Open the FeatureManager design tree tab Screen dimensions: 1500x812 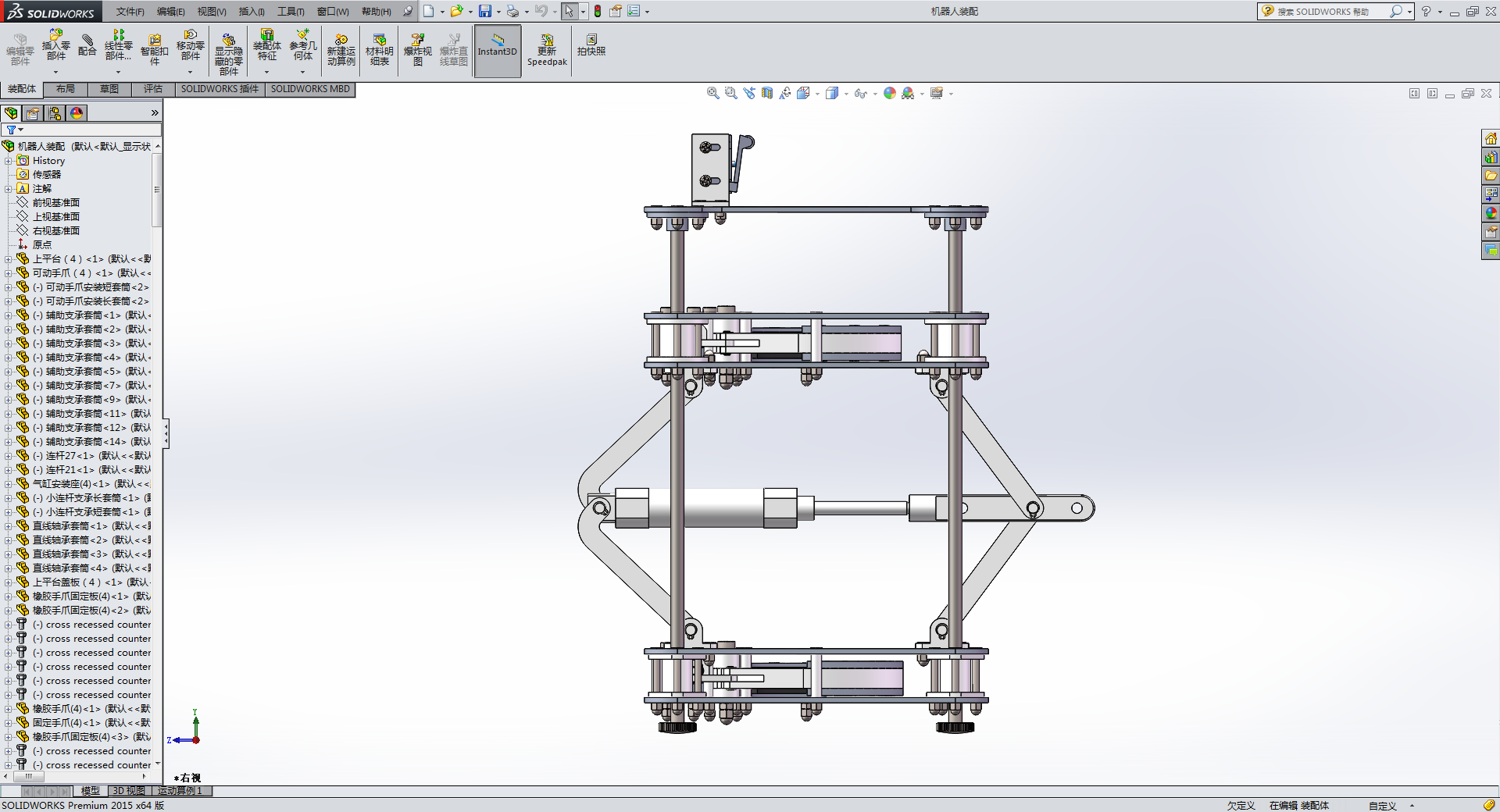click(12, 113)
